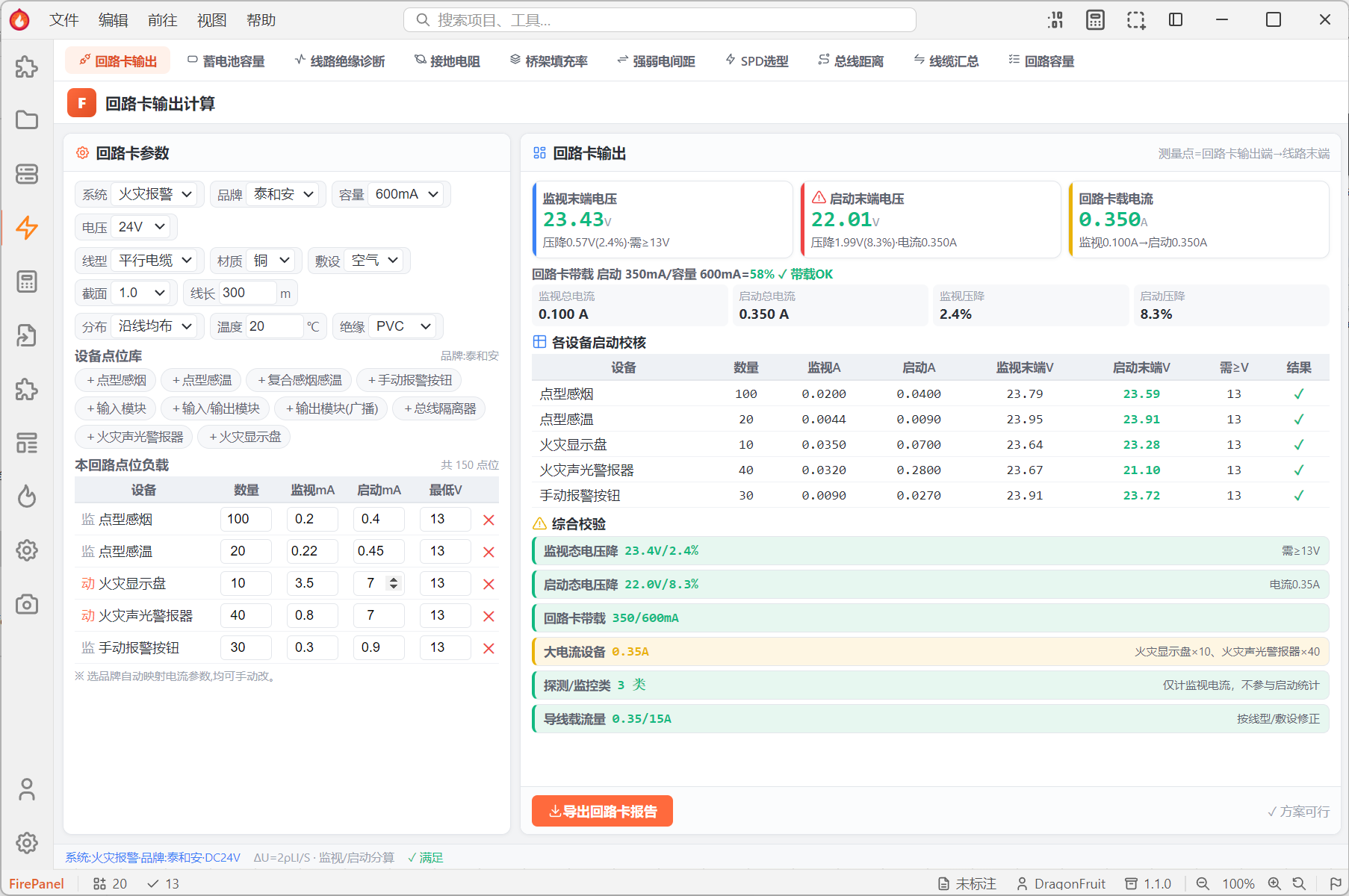Toggle the sidebar panel layout icon
Screen dimensions: 1349x896
(x=1176, y=20)
